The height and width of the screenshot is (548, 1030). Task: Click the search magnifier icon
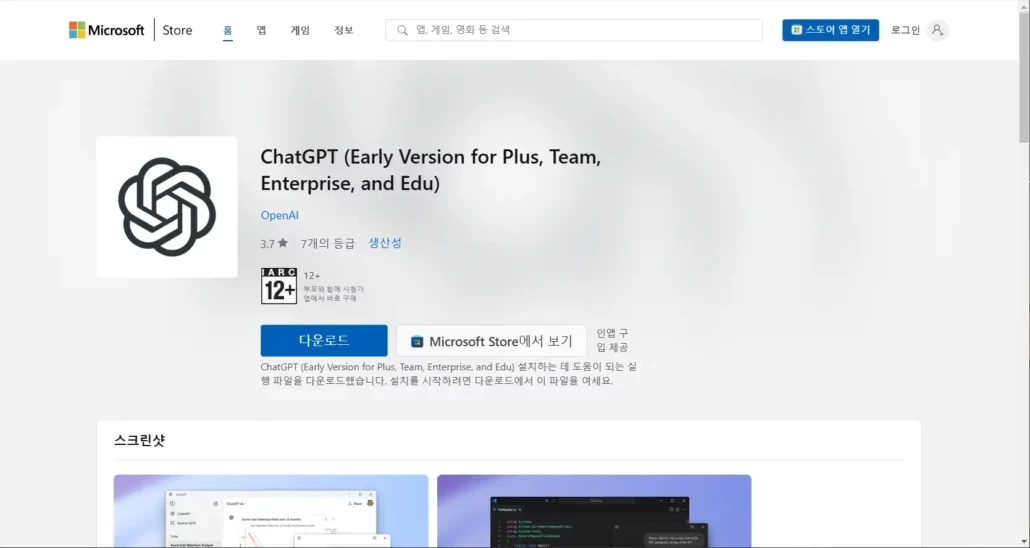point(402,30)
